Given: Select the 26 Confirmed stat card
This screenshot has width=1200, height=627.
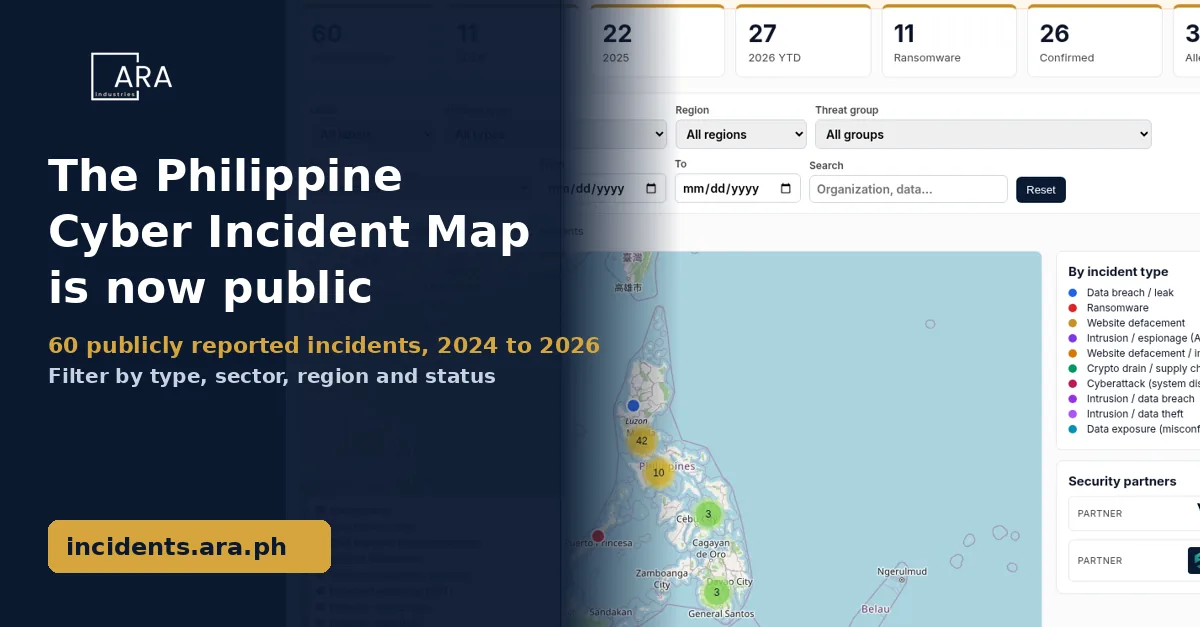Looking at the screenshot, I should (1095, 41).
